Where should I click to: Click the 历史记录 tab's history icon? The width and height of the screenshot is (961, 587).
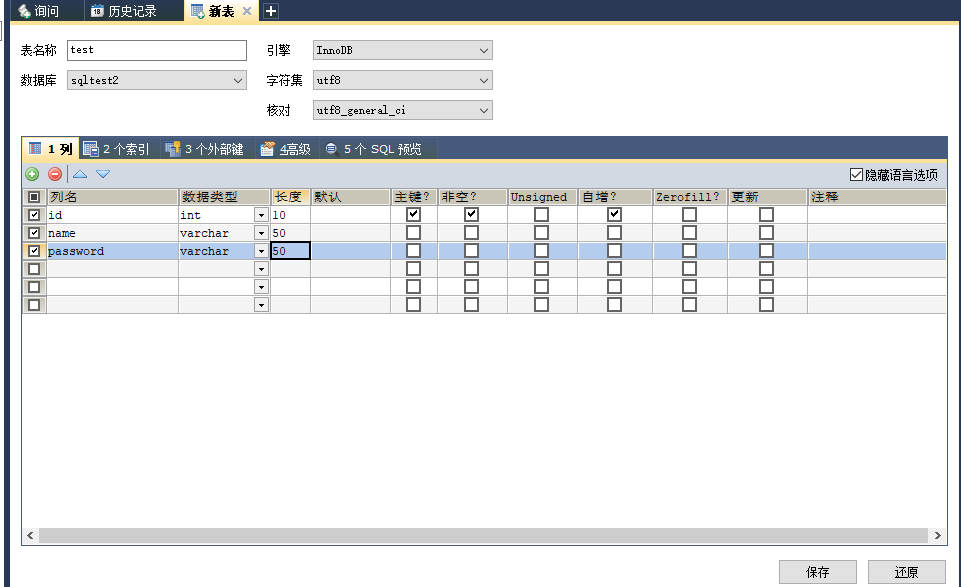tap(96, 11)
